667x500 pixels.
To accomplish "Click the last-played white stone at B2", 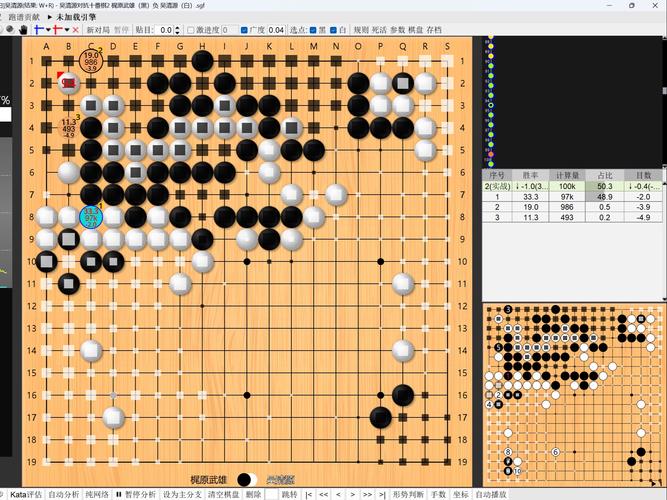I will tap(68, 83).
